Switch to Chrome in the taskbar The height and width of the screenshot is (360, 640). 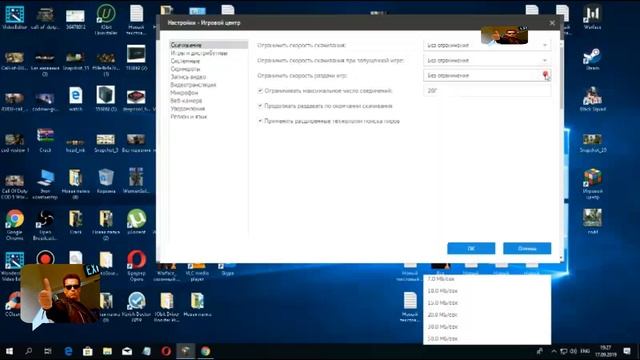point(205,351)
